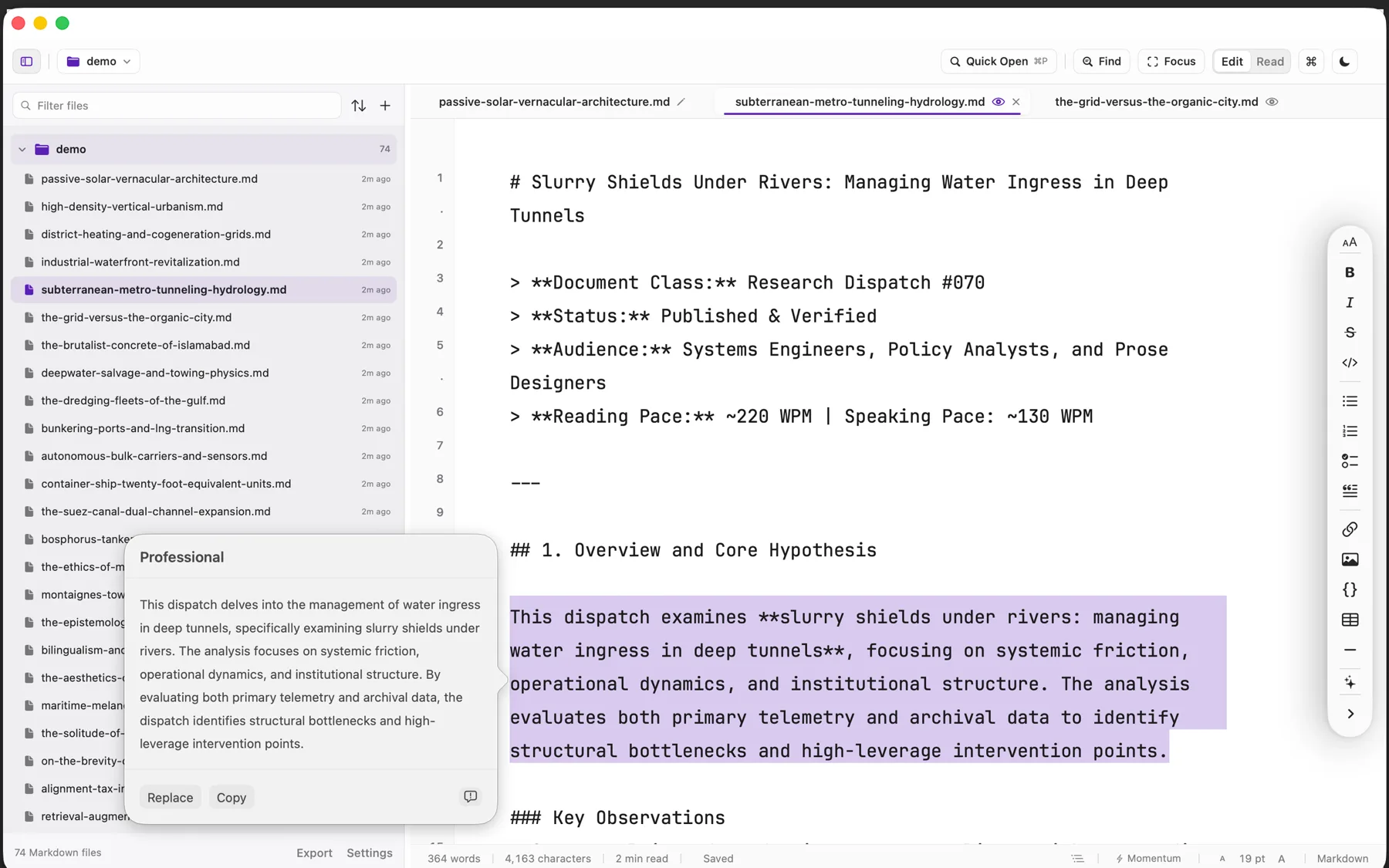The width and height of the screenshot is (1389, 868).
Task: Apply italic formatting
Action: coord(1350,302)
